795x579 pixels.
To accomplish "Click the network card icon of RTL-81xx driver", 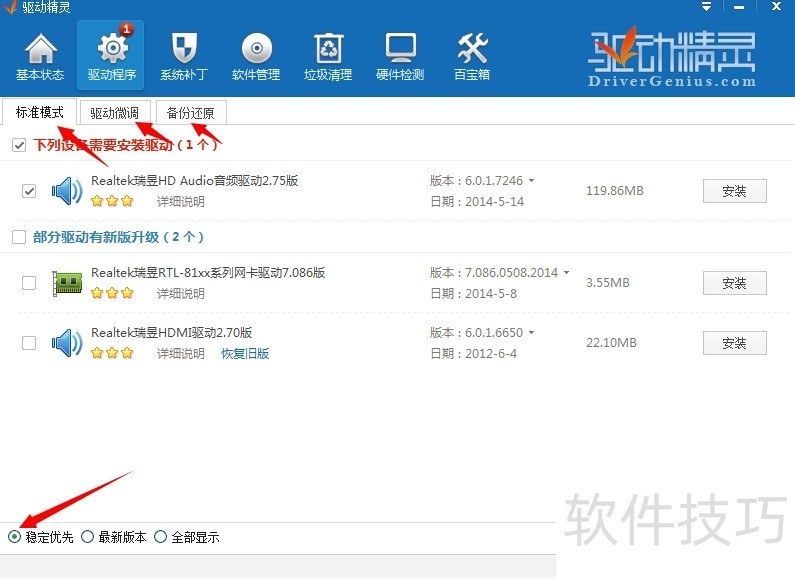I will [x=67, y=283].
